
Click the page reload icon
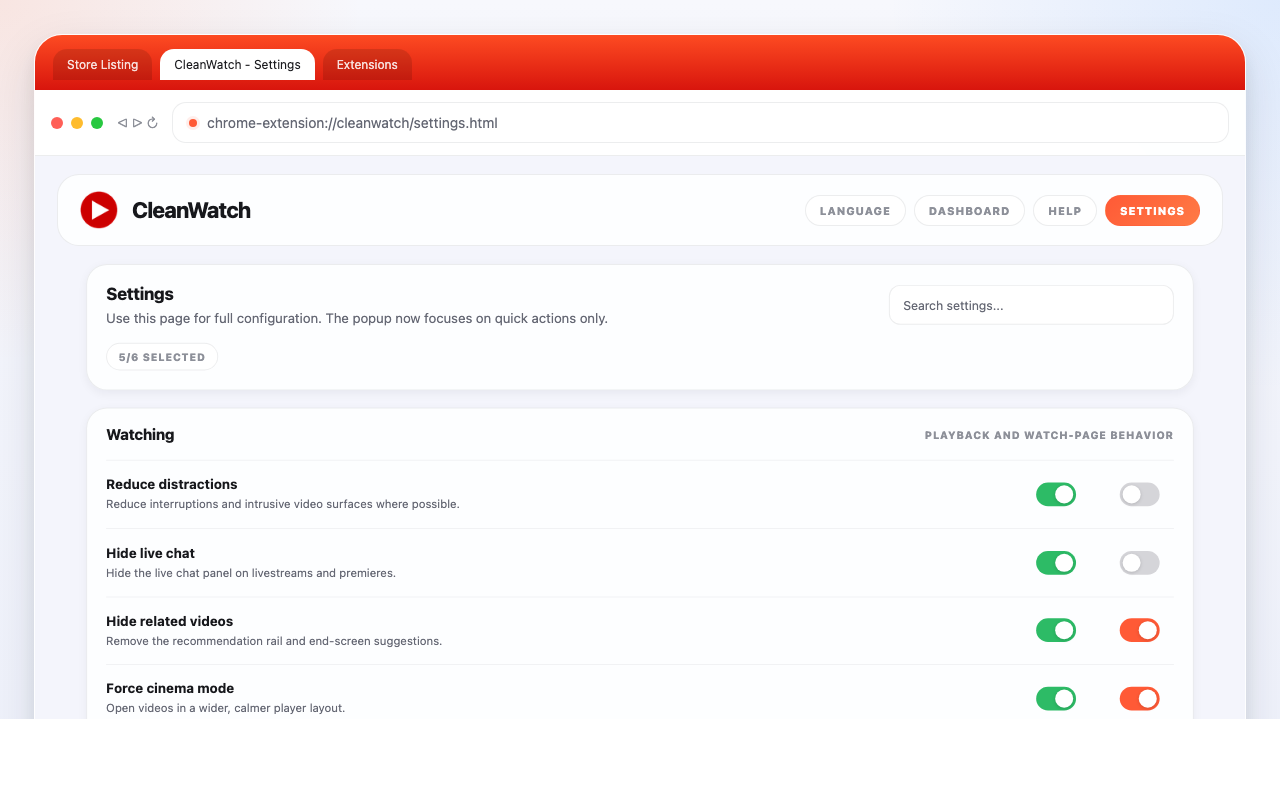pyautogui.click(x=153, y=123)
